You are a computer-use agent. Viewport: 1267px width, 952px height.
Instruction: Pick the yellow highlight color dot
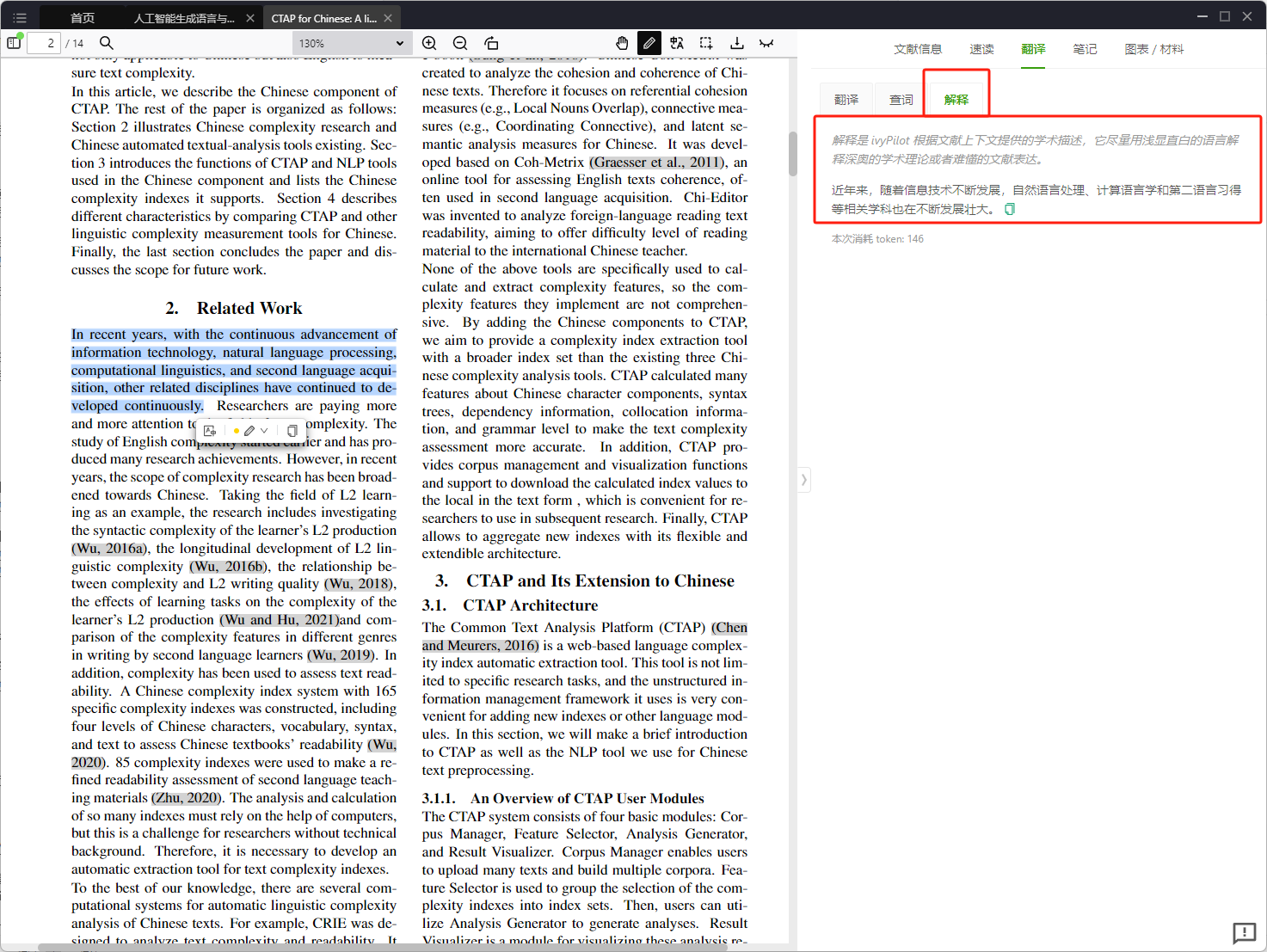[x=236, y=431]
